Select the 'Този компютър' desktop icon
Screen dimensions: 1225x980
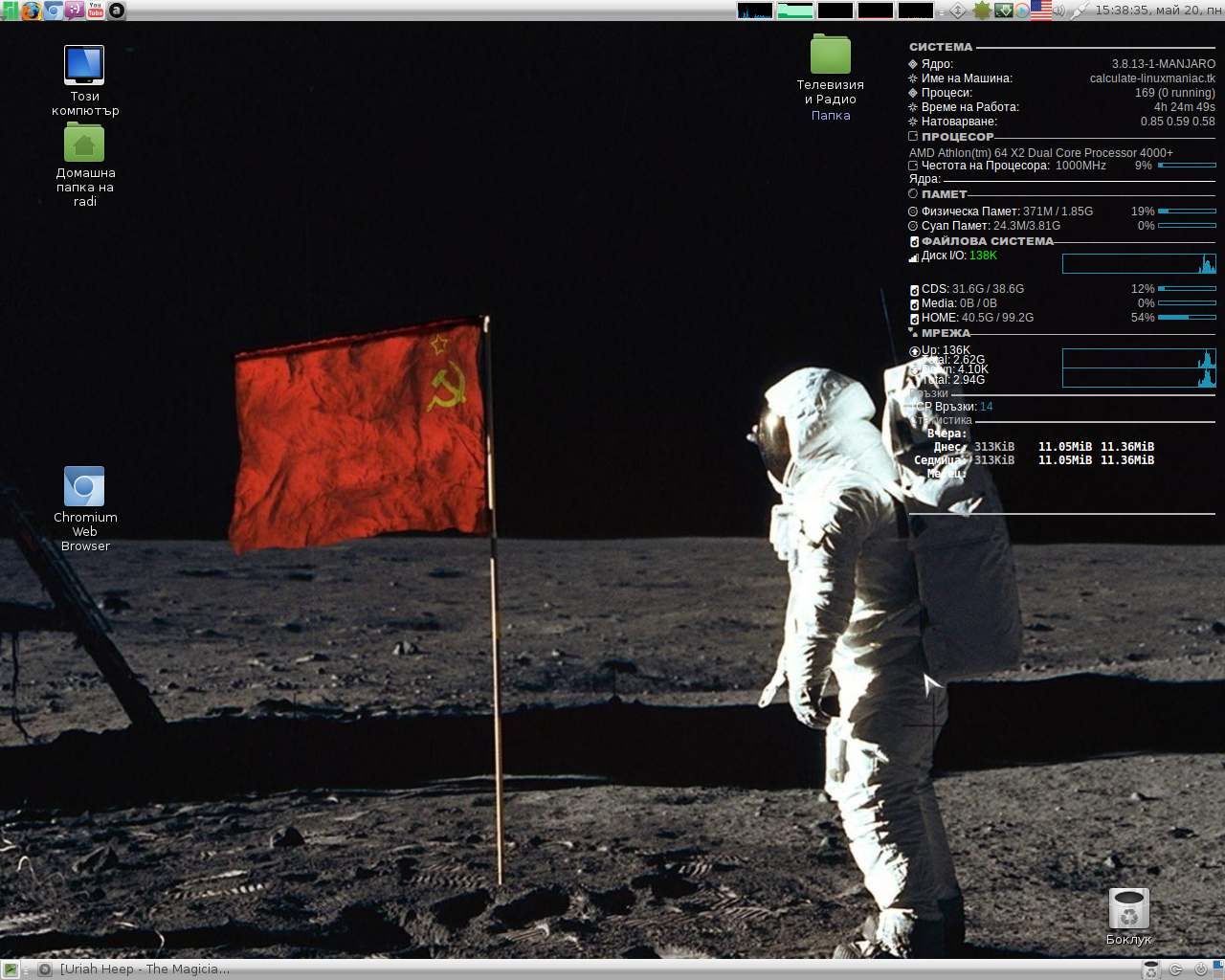tap(84, 81)
